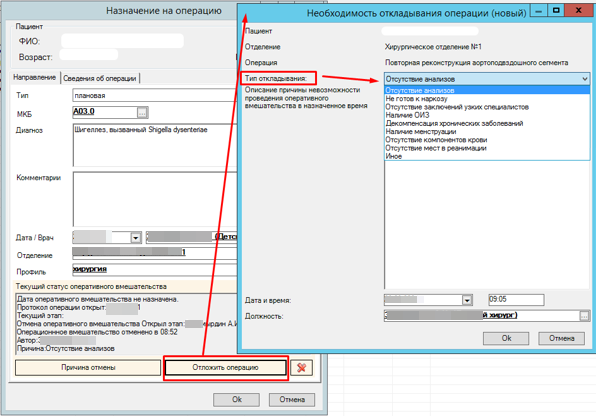This screenshot has height=416, width=596.
Task: Click the time field showing 09:05
Action: coord(516,300)
